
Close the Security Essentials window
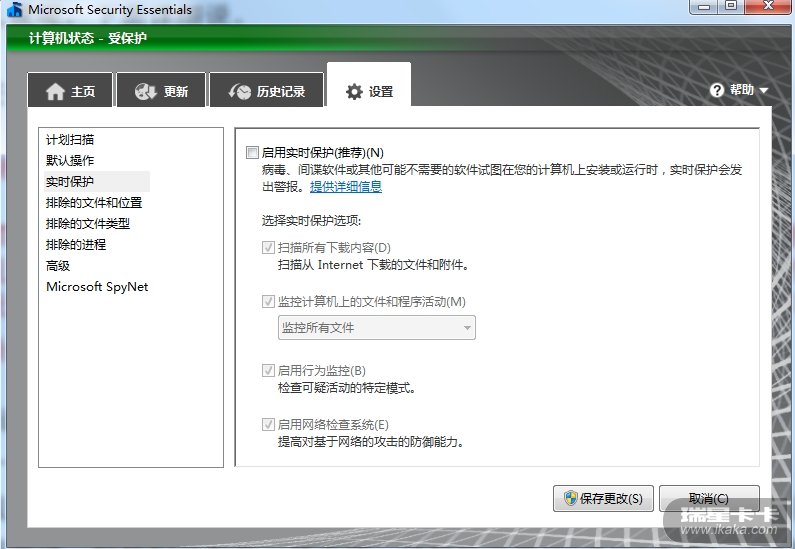[768, 7]
